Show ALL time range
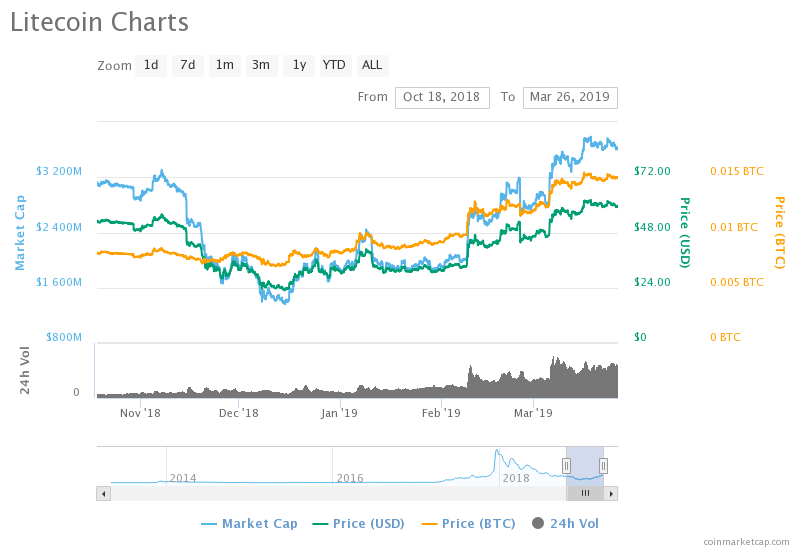This screenshot has height=550, width=800. 372,65
